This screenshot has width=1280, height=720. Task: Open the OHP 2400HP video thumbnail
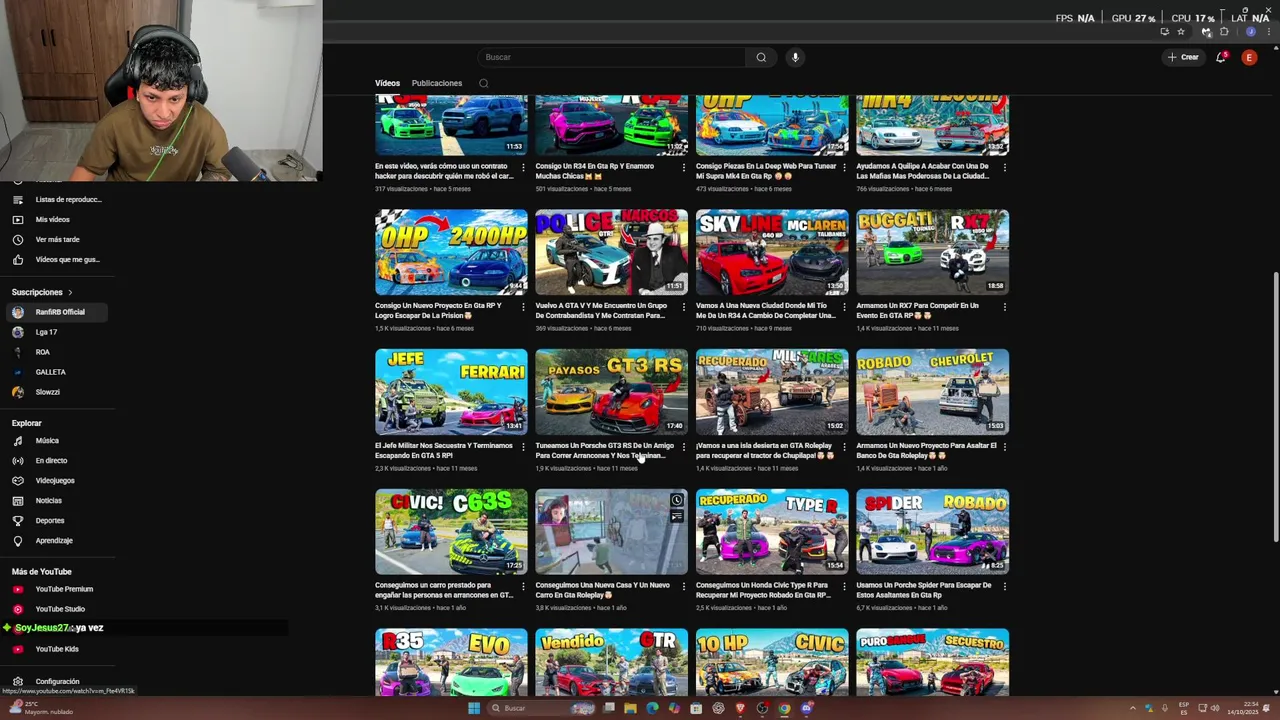pos(451,252)
